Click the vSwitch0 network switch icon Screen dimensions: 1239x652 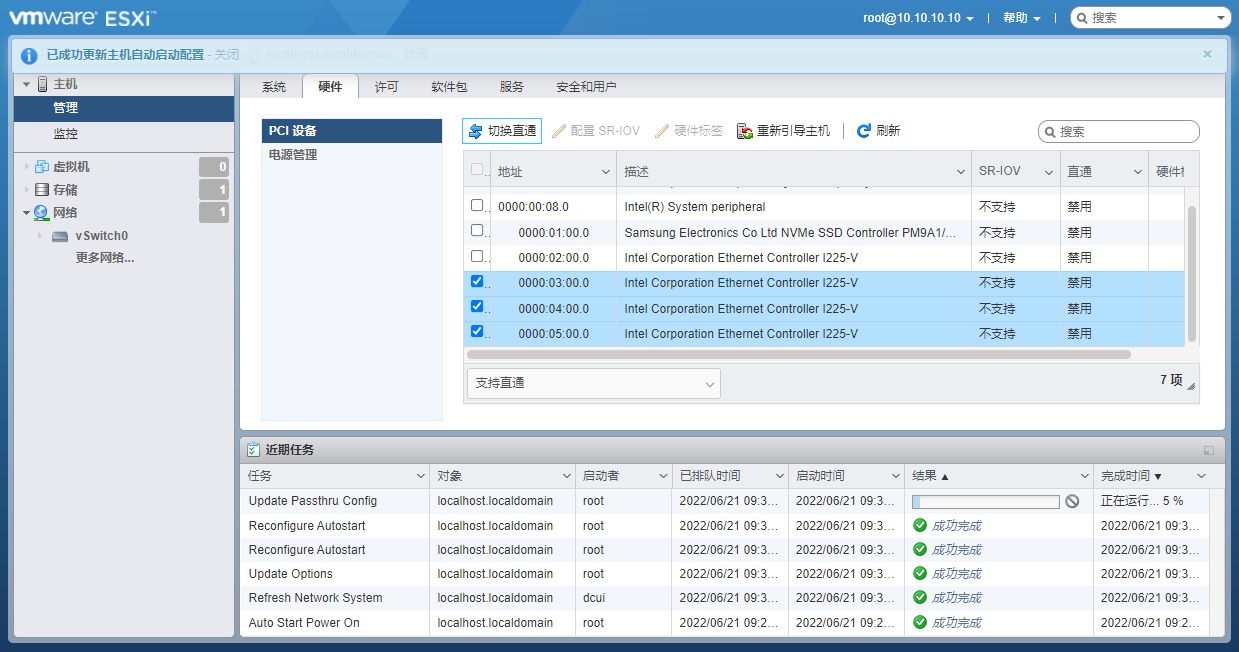coord(60,235)
